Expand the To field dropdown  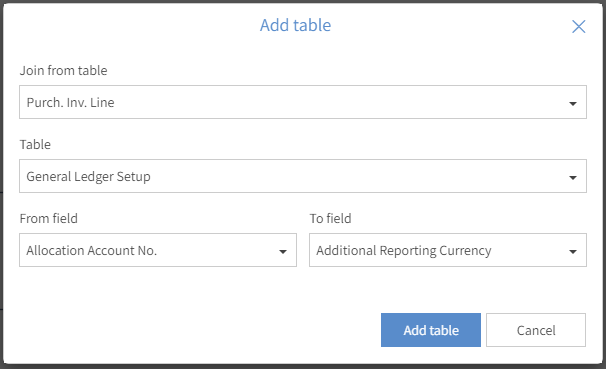click(448, 250)
